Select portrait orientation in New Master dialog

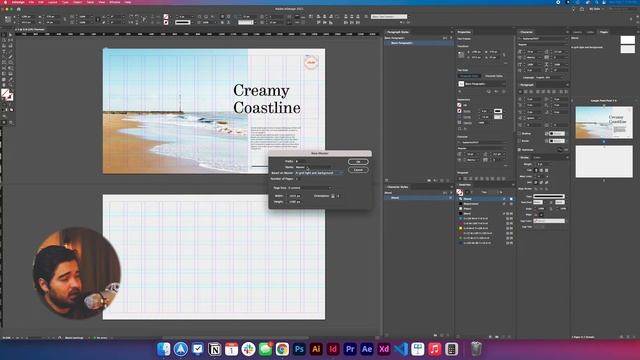pos(333,196)
